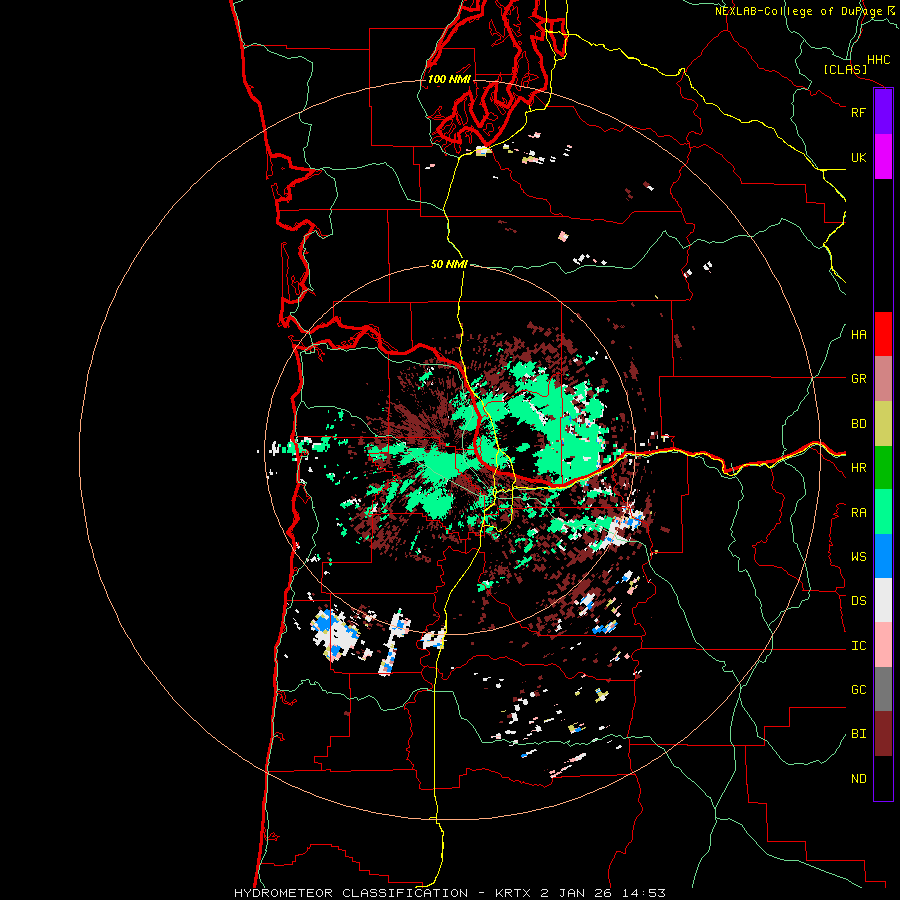Click the '100 NMI' range ring label
This screenshot has width=900, height=900.
(449, 79)
